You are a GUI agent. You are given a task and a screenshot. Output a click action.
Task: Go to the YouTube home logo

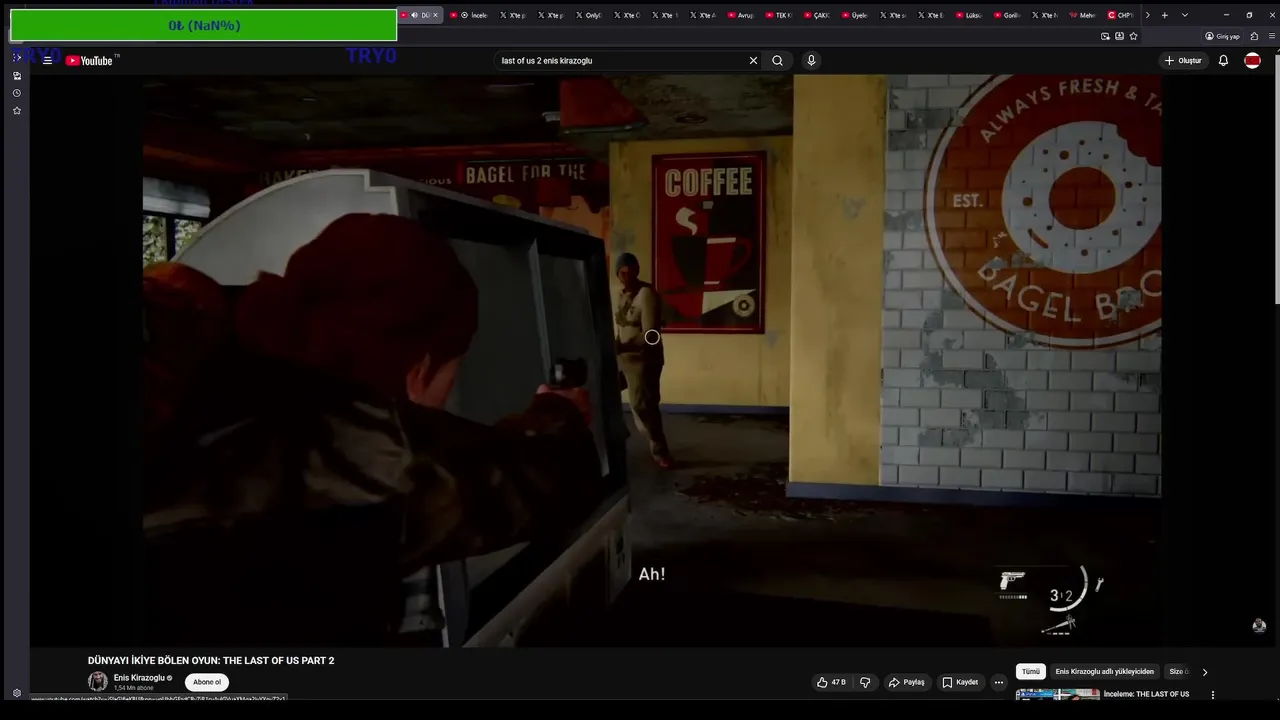coord(90,61)
